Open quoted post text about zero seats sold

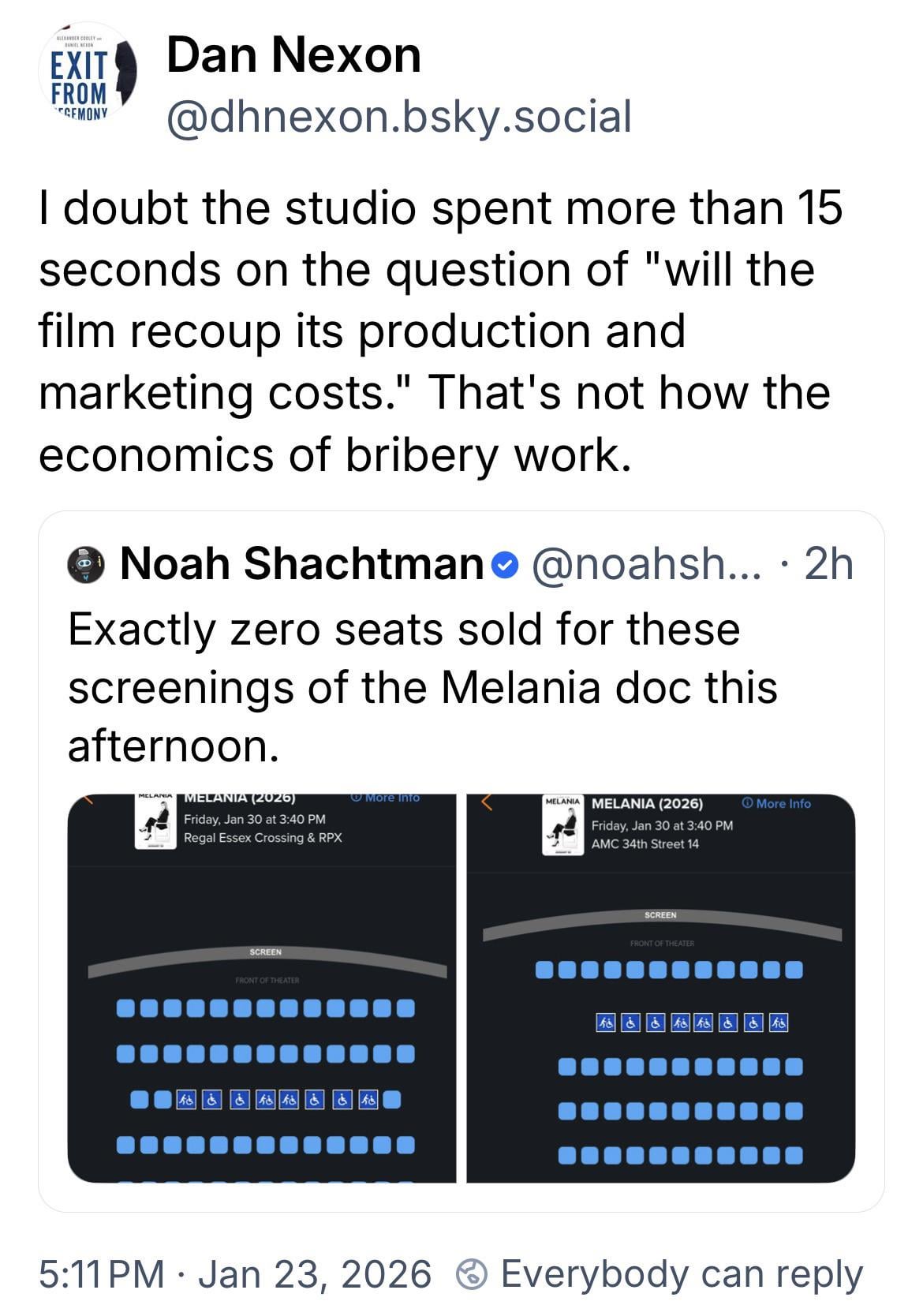pos(422,686)
